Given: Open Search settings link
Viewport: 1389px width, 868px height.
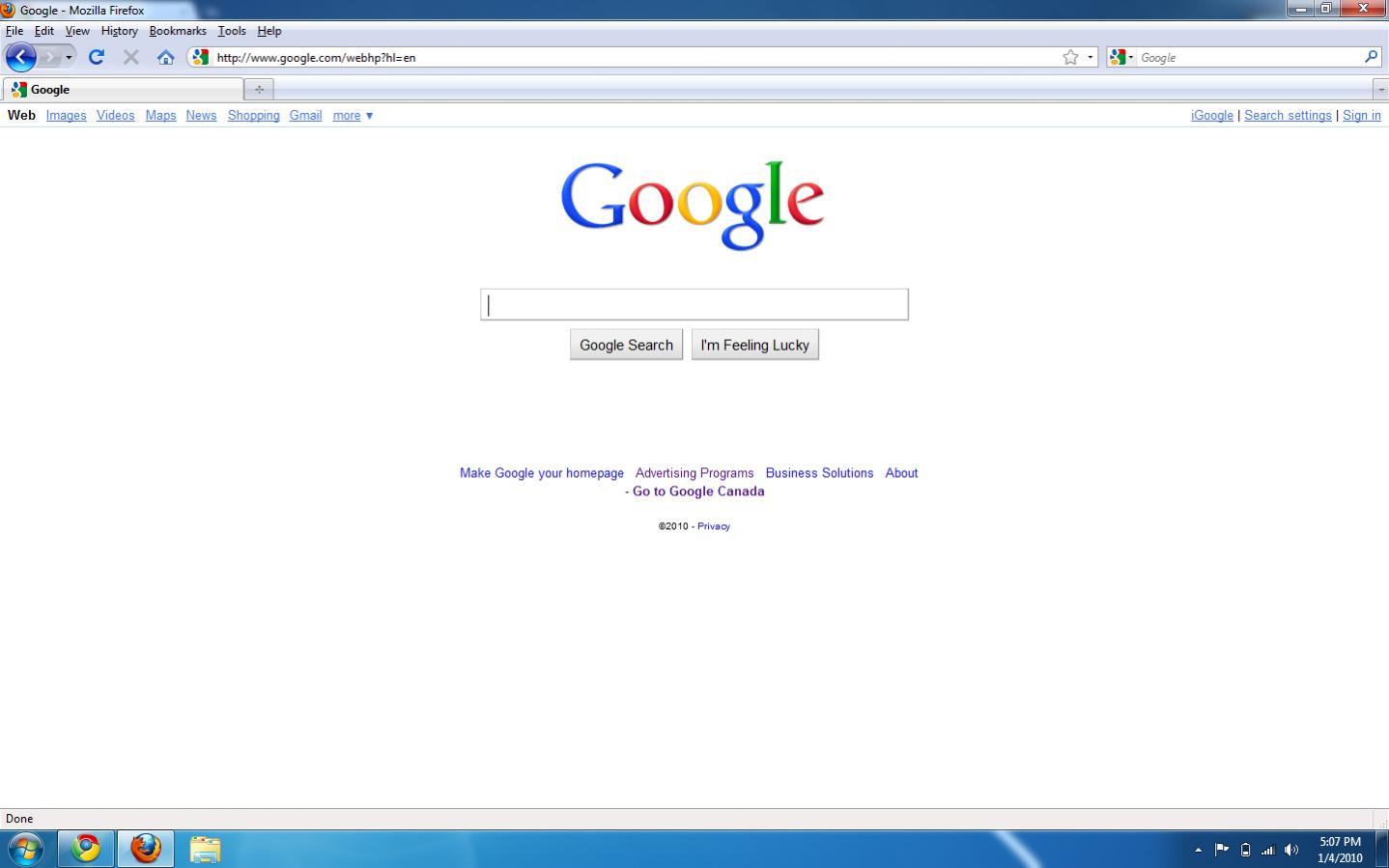Looking at the screenshot, I should [1288, 115].
